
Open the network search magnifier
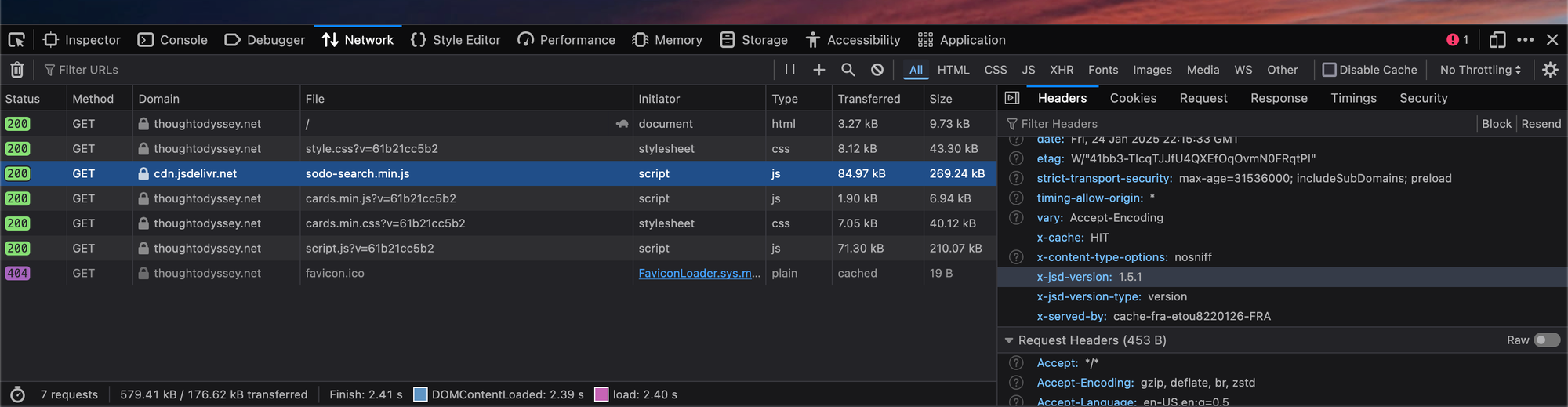(848, 70)
